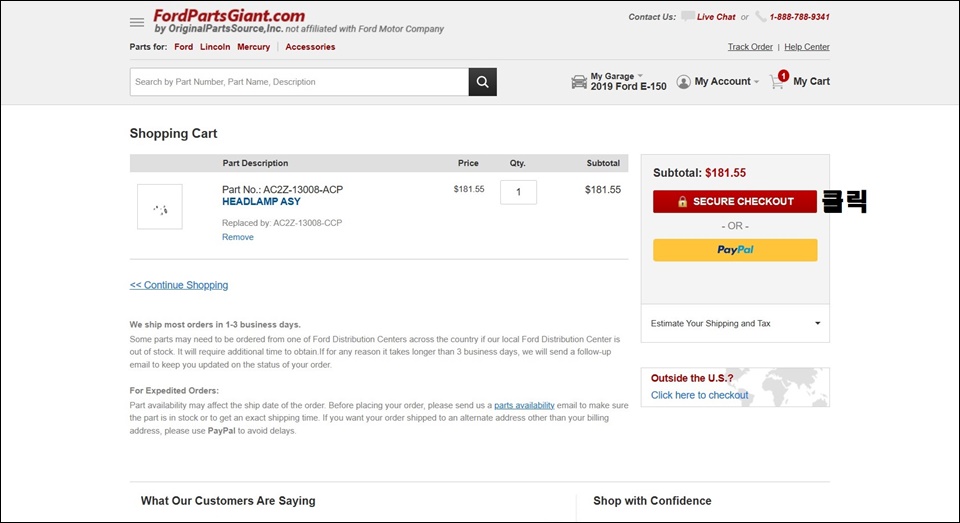Click the Live Chat link
This screenshot has width=960, height=523.
coord(716,17)
